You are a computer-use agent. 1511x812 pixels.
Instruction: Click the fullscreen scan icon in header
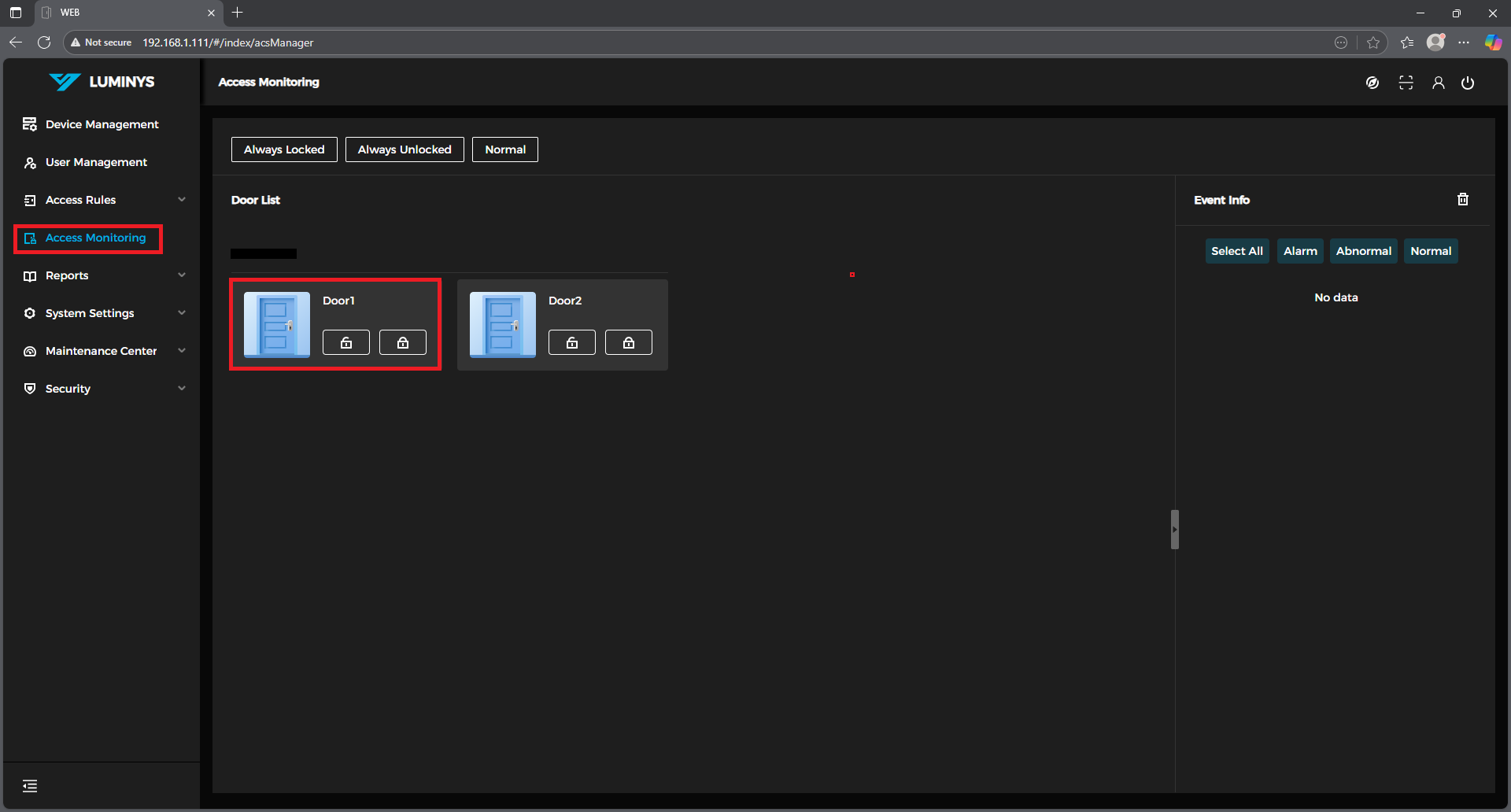click(1406, 83)
